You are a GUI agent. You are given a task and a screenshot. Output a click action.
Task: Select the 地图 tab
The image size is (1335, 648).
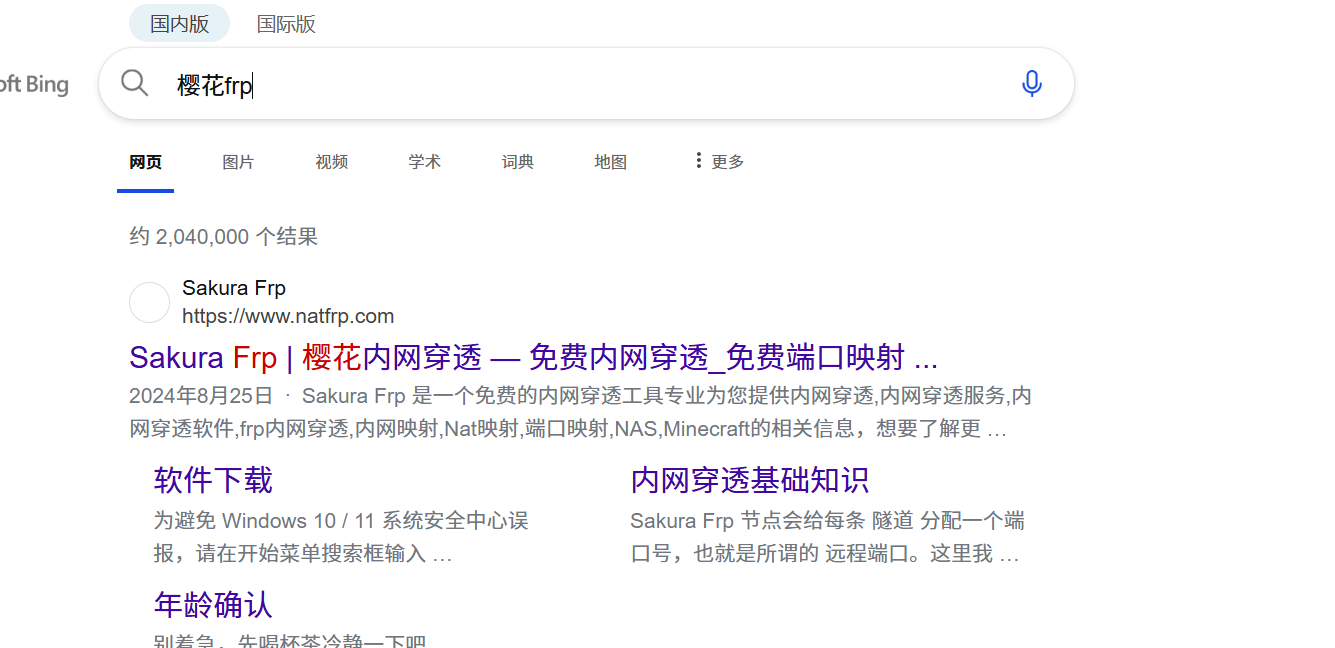[x=610, y=162]
